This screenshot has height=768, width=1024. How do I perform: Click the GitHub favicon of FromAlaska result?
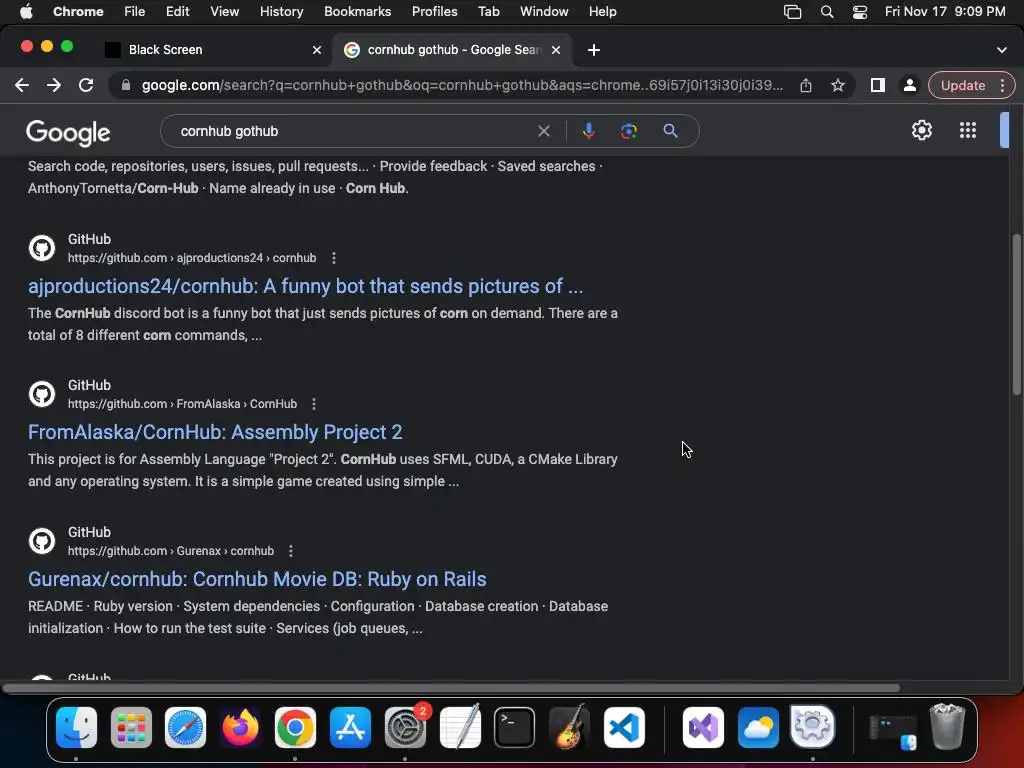click(42, 394)
